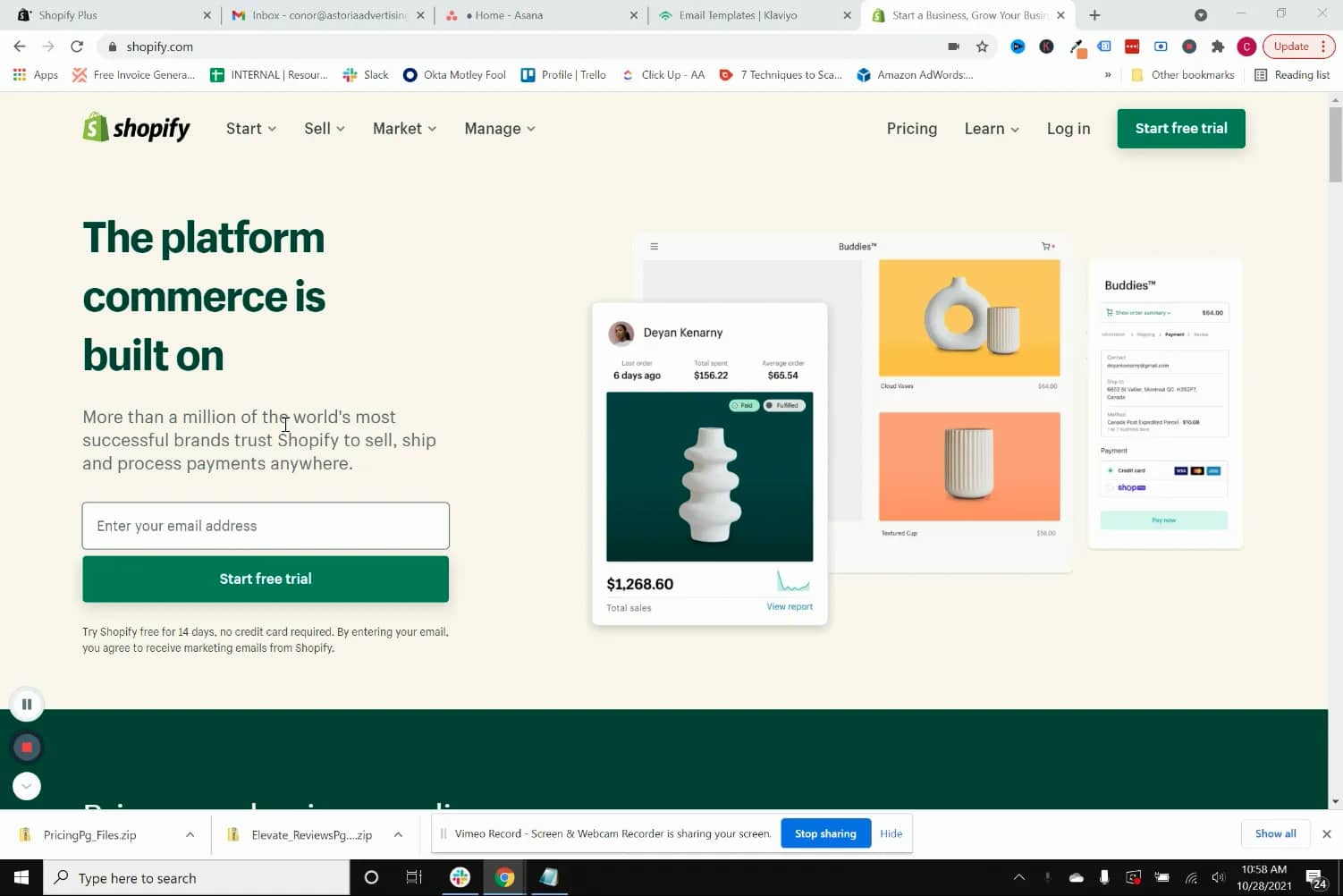Open the hamburger menu in Buddies preview
Viewport: 1343px width, 896px height.
point(655,246)
